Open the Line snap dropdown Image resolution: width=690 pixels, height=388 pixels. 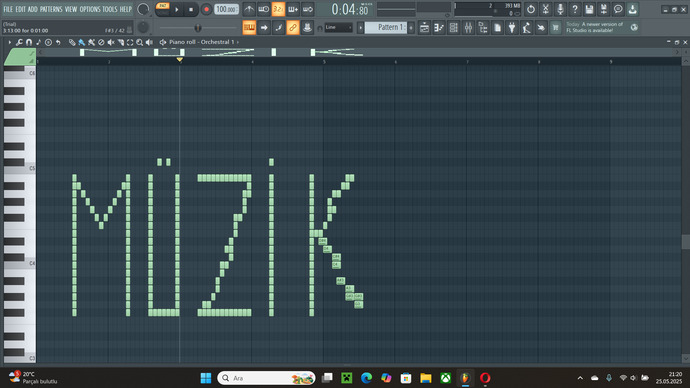click(x=338, y=27)
